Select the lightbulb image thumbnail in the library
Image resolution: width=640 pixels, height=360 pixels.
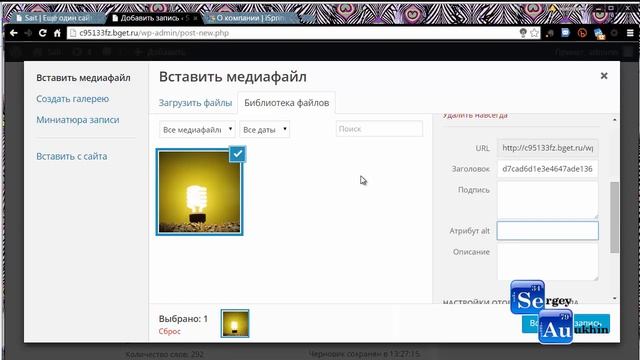(x=199, y=192)
